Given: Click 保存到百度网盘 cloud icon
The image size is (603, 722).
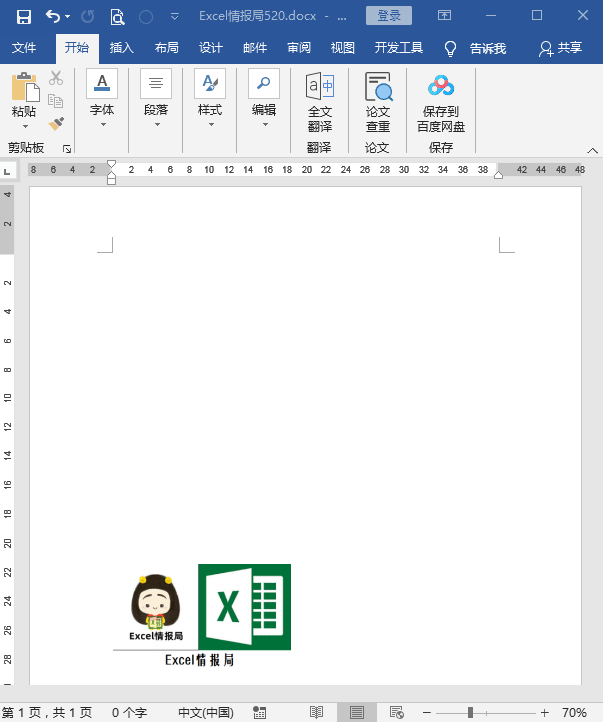Looking at the screenshot, I should (441, 86).
